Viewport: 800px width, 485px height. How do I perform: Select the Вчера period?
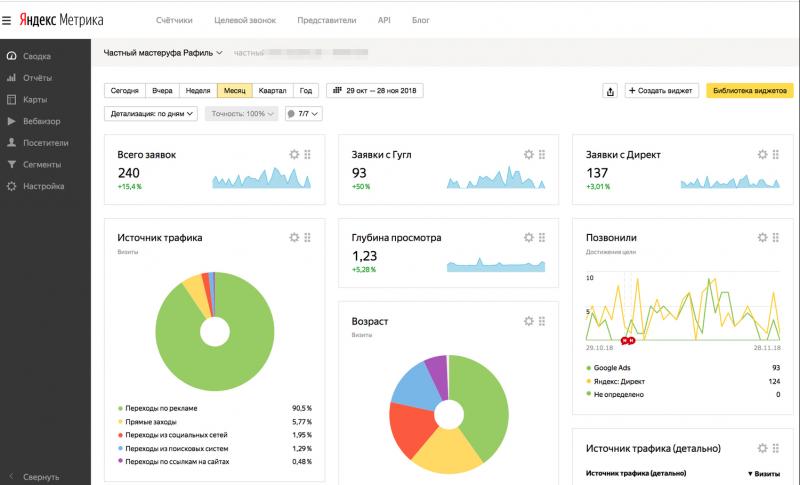click(x=162, y=91)
